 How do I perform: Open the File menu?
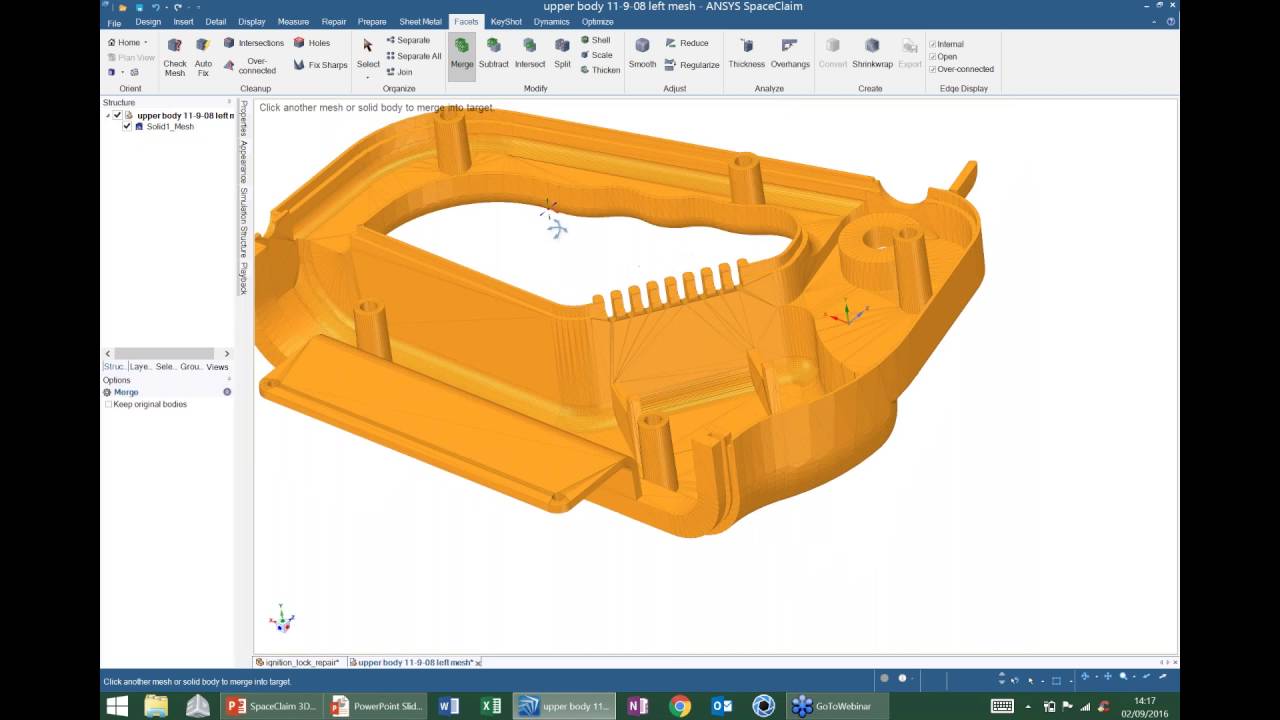(114, 22)
